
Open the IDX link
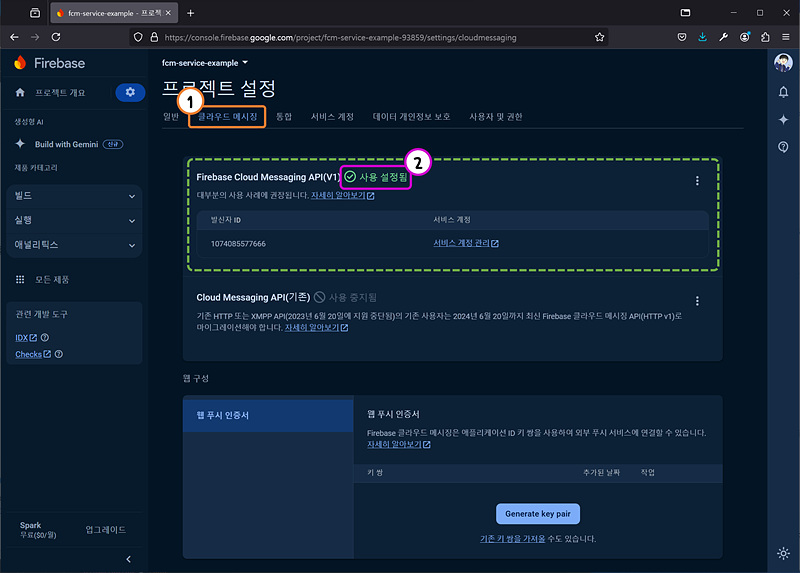[x=26, y=338]
